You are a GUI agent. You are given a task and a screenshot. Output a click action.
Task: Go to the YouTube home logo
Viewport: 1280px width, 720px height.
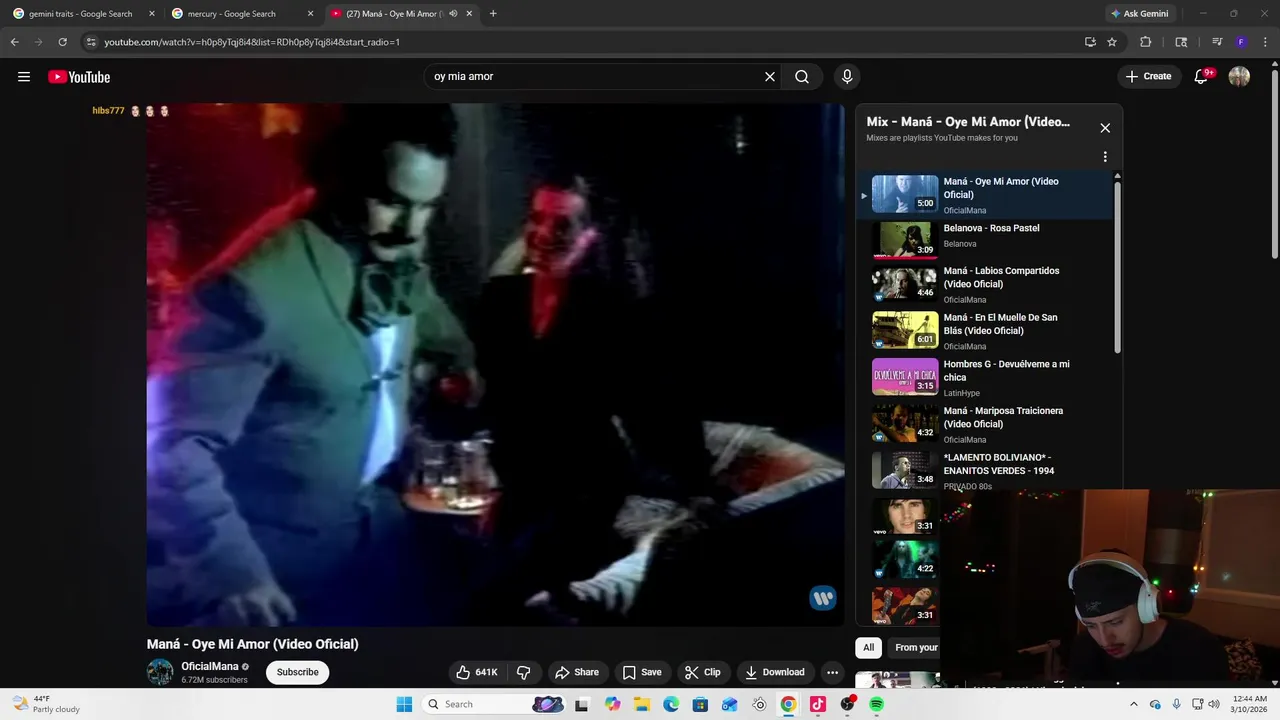[x=79, y=77]
